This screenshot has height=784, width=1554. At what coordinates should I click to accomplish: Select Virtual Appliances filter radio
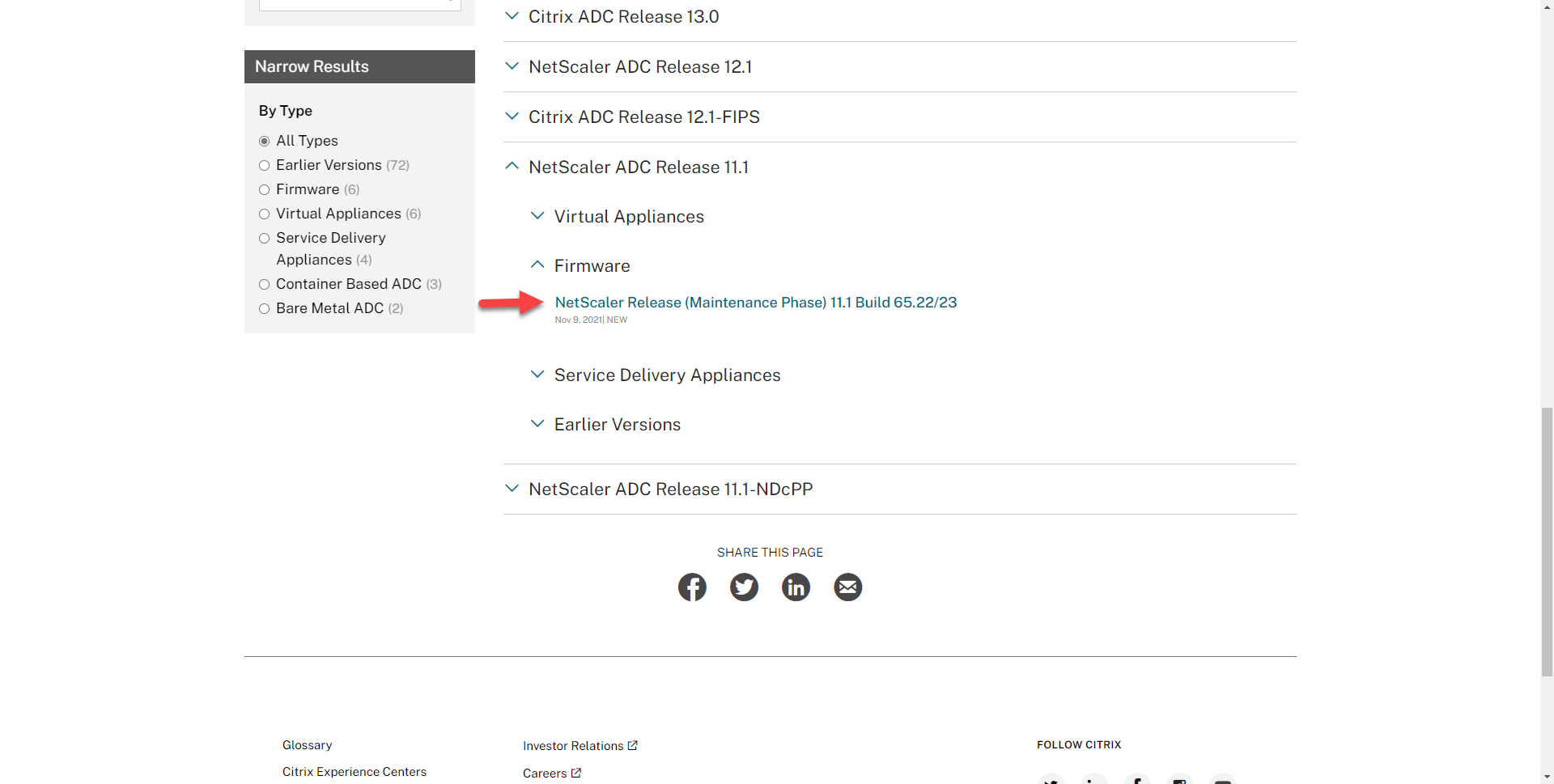pyautogui.click(x=264, y=214)
